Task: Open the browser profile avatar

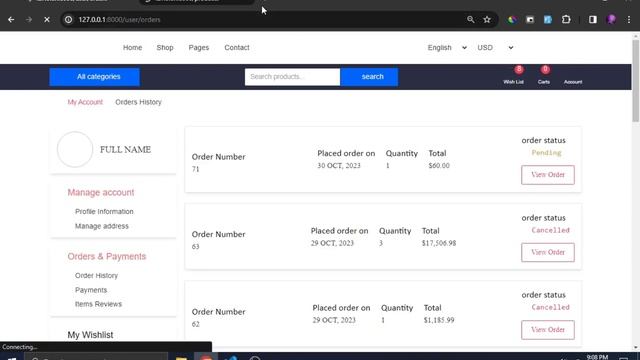Action: pos(611,20)
